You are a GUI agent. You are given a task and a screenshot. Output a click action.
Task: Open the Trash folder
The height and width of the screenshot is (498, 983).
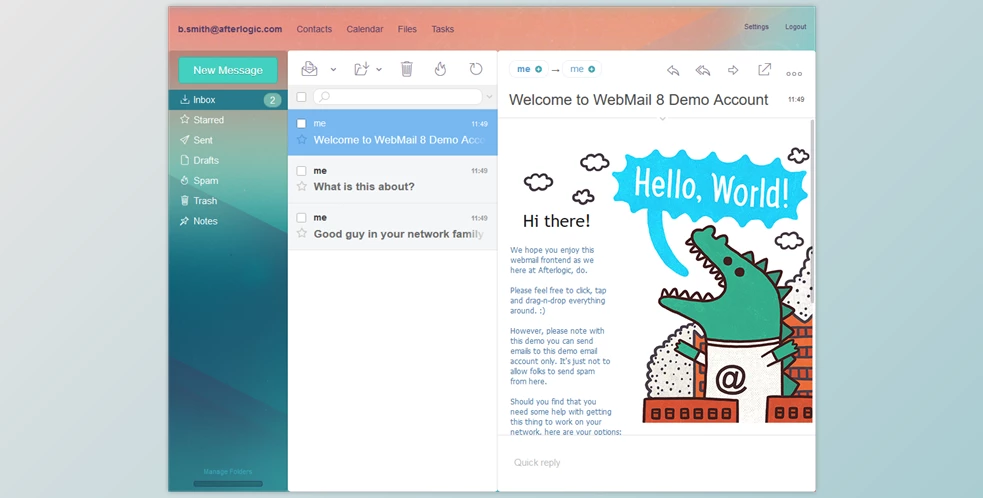[228, 201]
